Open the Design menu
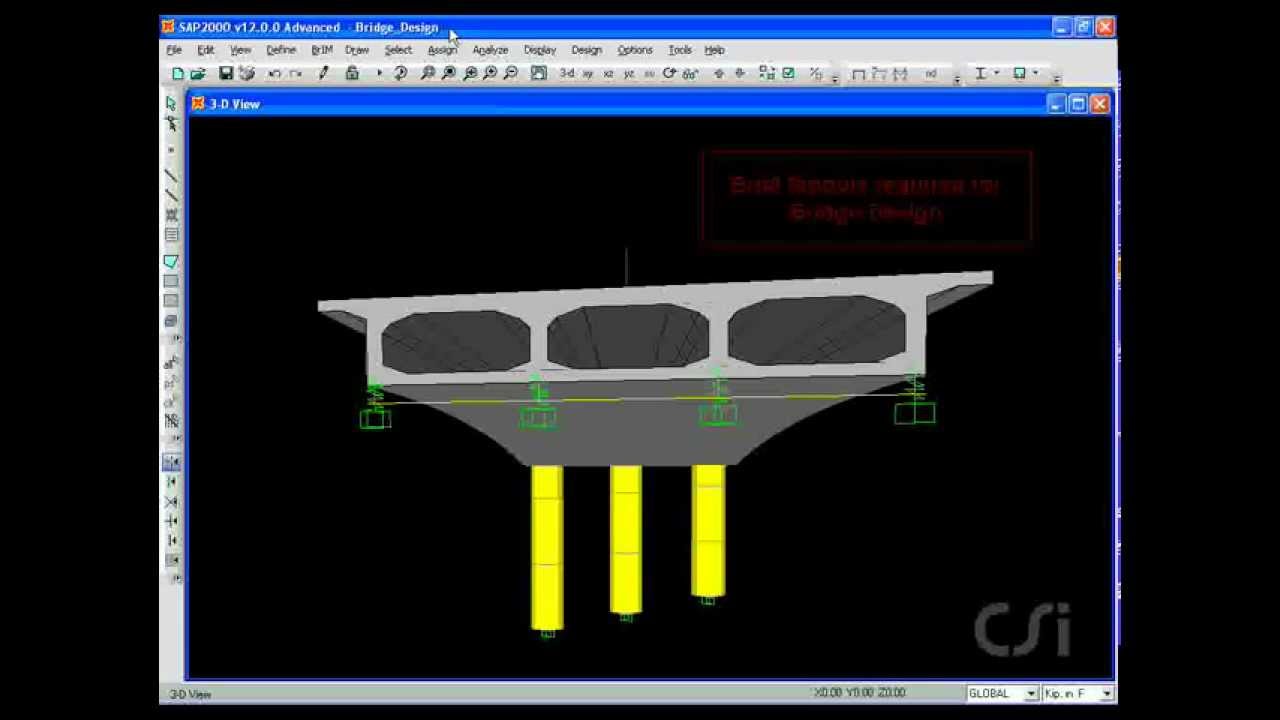Image resolution: width=1280 pixels, height=720 pixels. [x=587, y=50]
